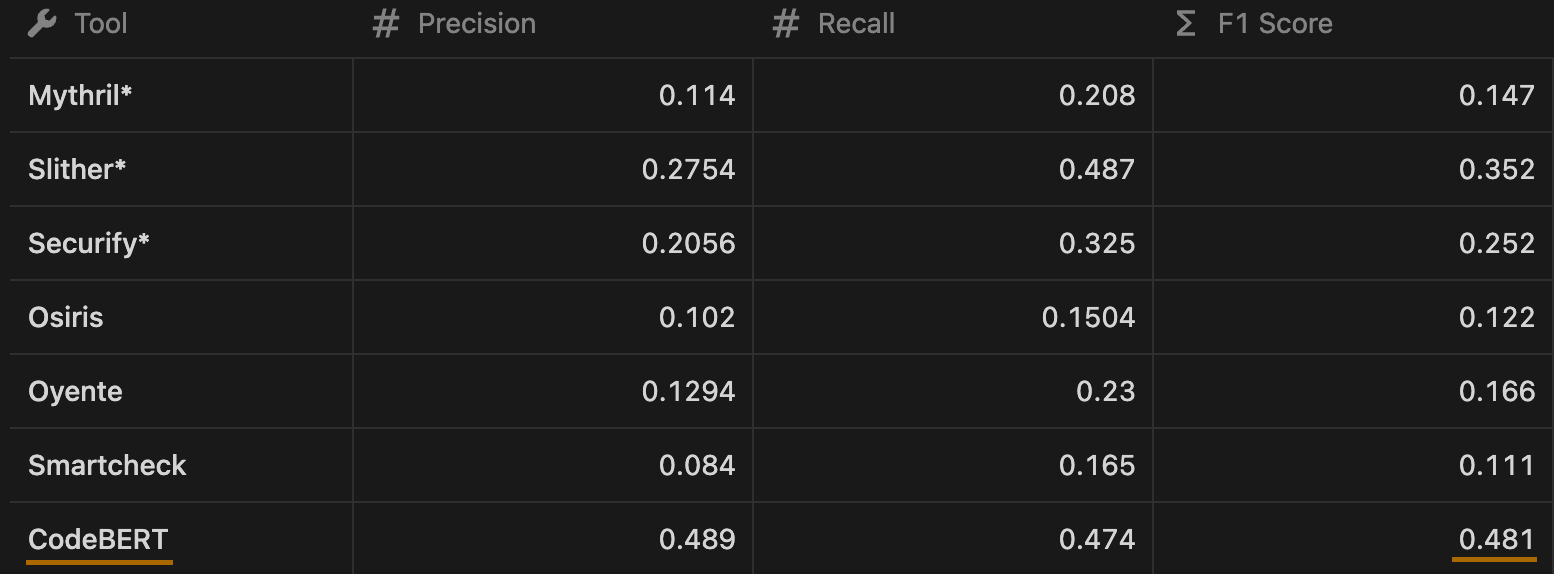Select the Slither* tool cell
Screen dimensions: 1554x574
coord(181,169)
